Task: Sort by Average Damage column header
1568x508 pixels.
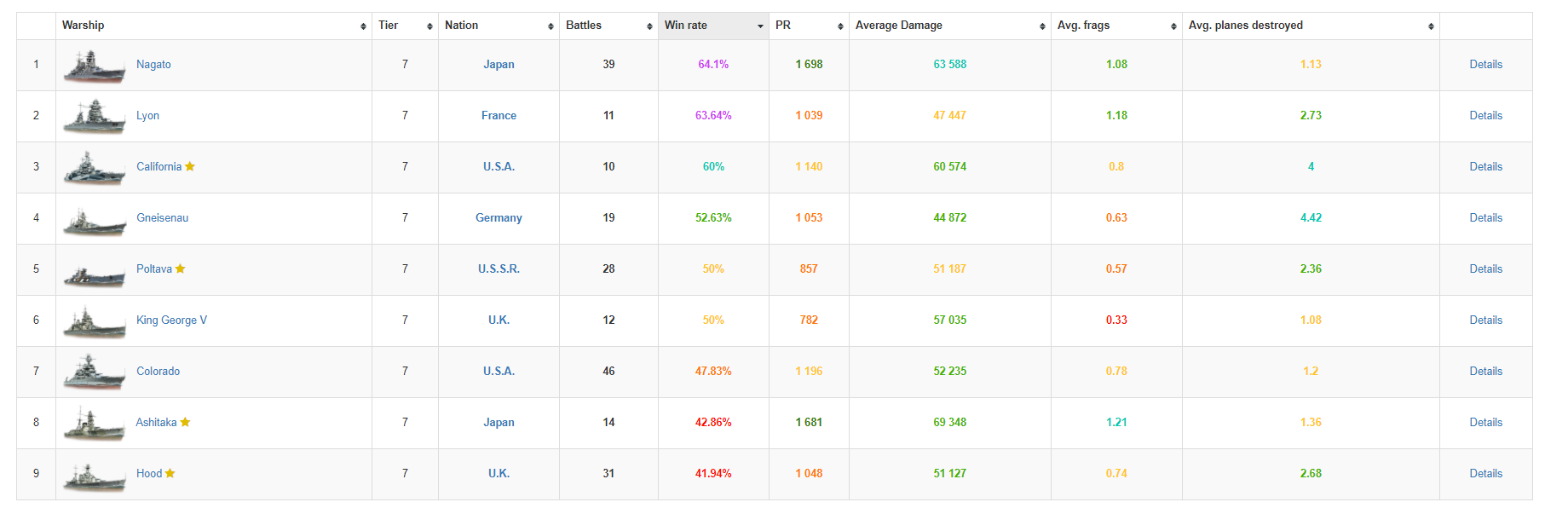Action: pyautogui.click(x=949, y=26)
